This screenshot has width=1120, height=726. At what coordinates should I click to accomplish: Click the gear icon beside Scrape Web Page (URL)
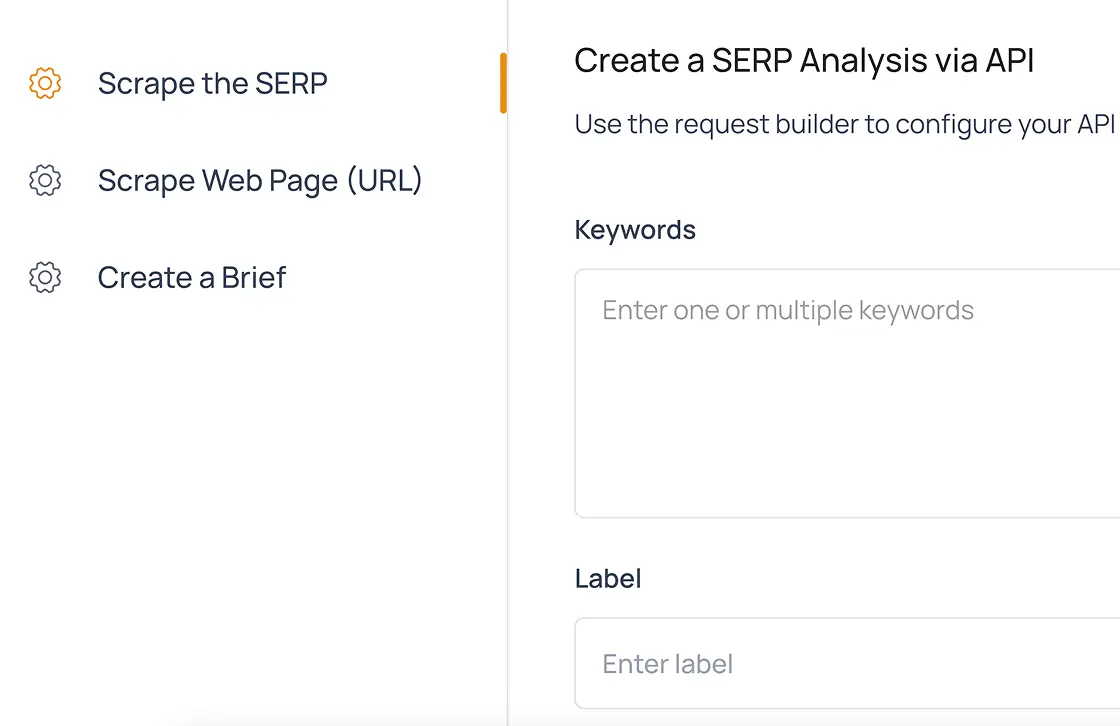[45, 180]
